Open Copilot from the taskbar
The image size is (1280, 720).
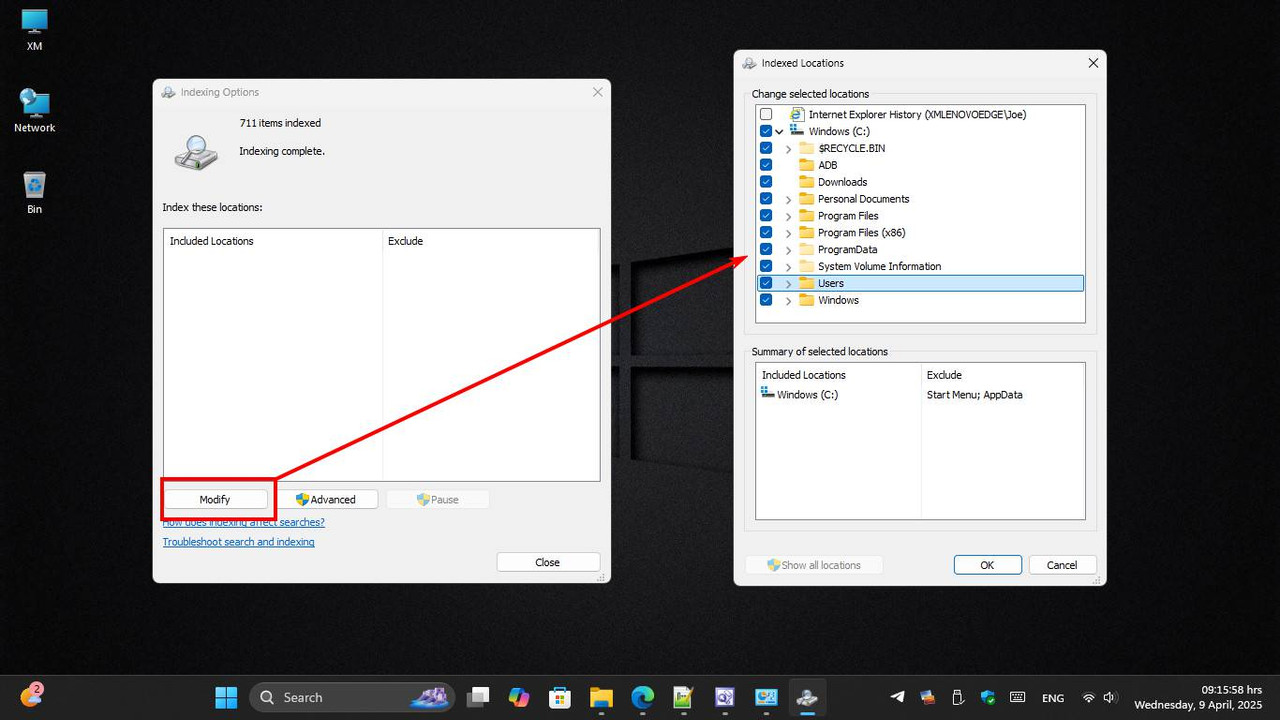[519, 697]
